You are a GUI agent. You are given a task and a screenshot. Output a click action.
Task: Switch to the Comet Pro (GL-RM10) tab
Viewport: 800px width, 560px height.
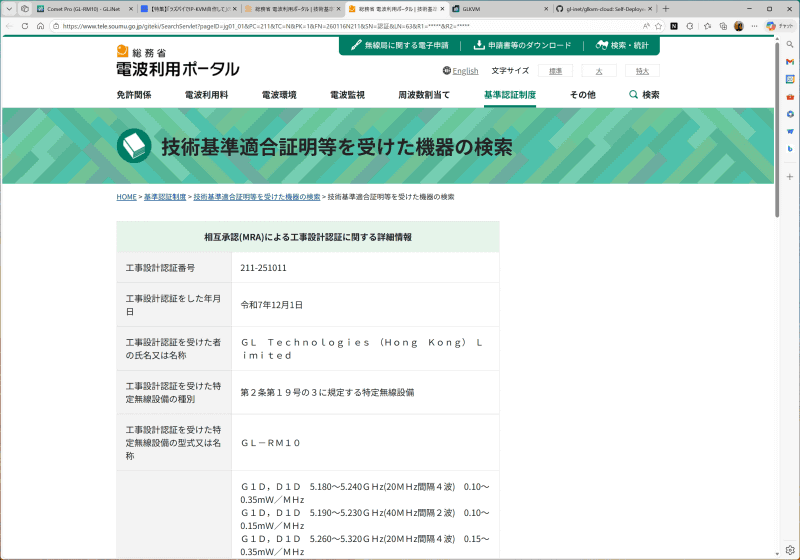pos(82,9)
